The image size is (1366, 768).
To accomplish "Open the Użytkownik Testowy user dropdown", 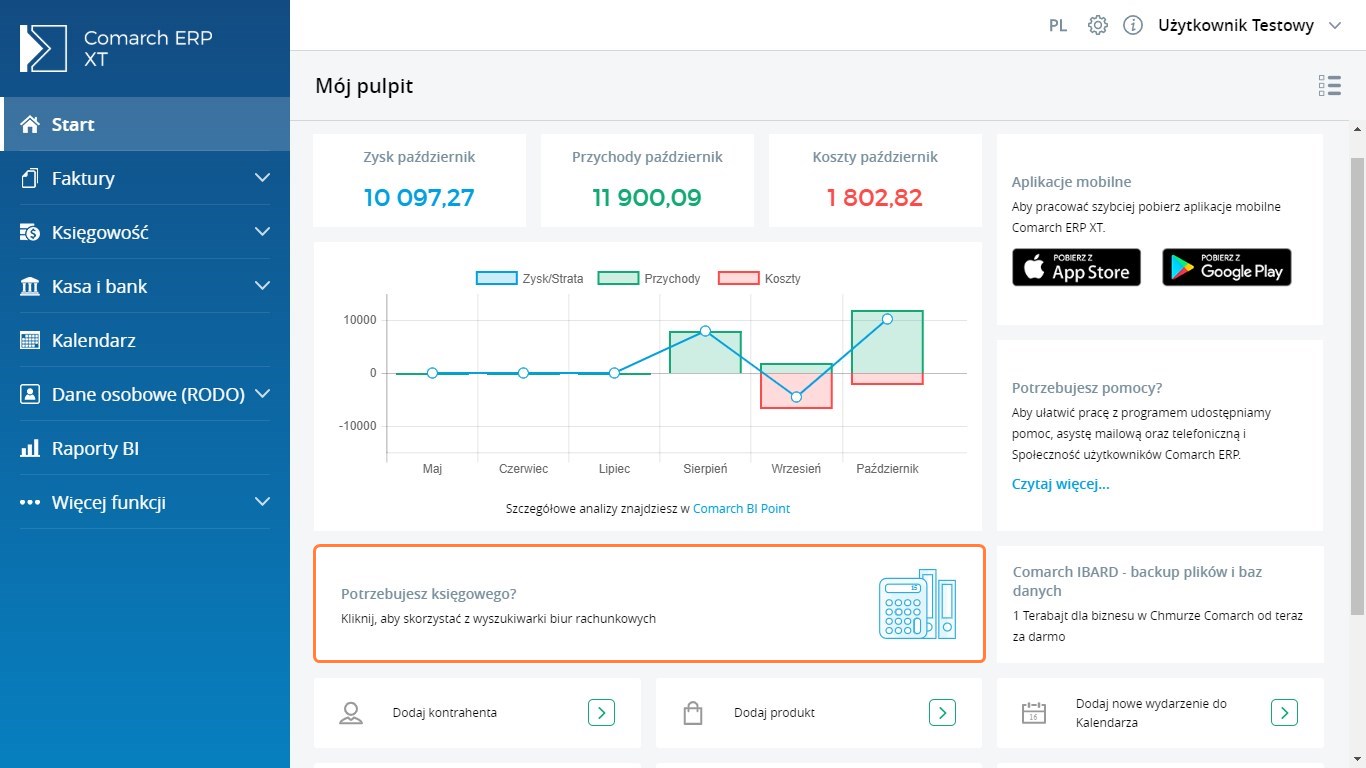I will (1249, 26).
